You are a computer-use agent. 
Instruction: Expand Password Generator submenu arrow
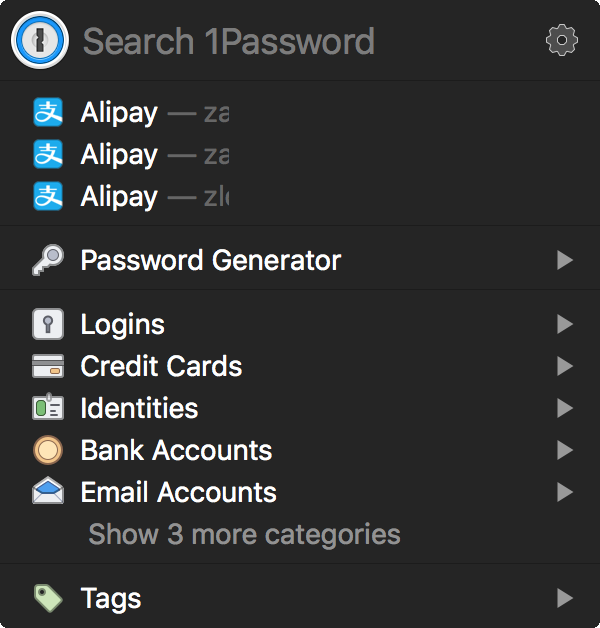click(565, 260)
